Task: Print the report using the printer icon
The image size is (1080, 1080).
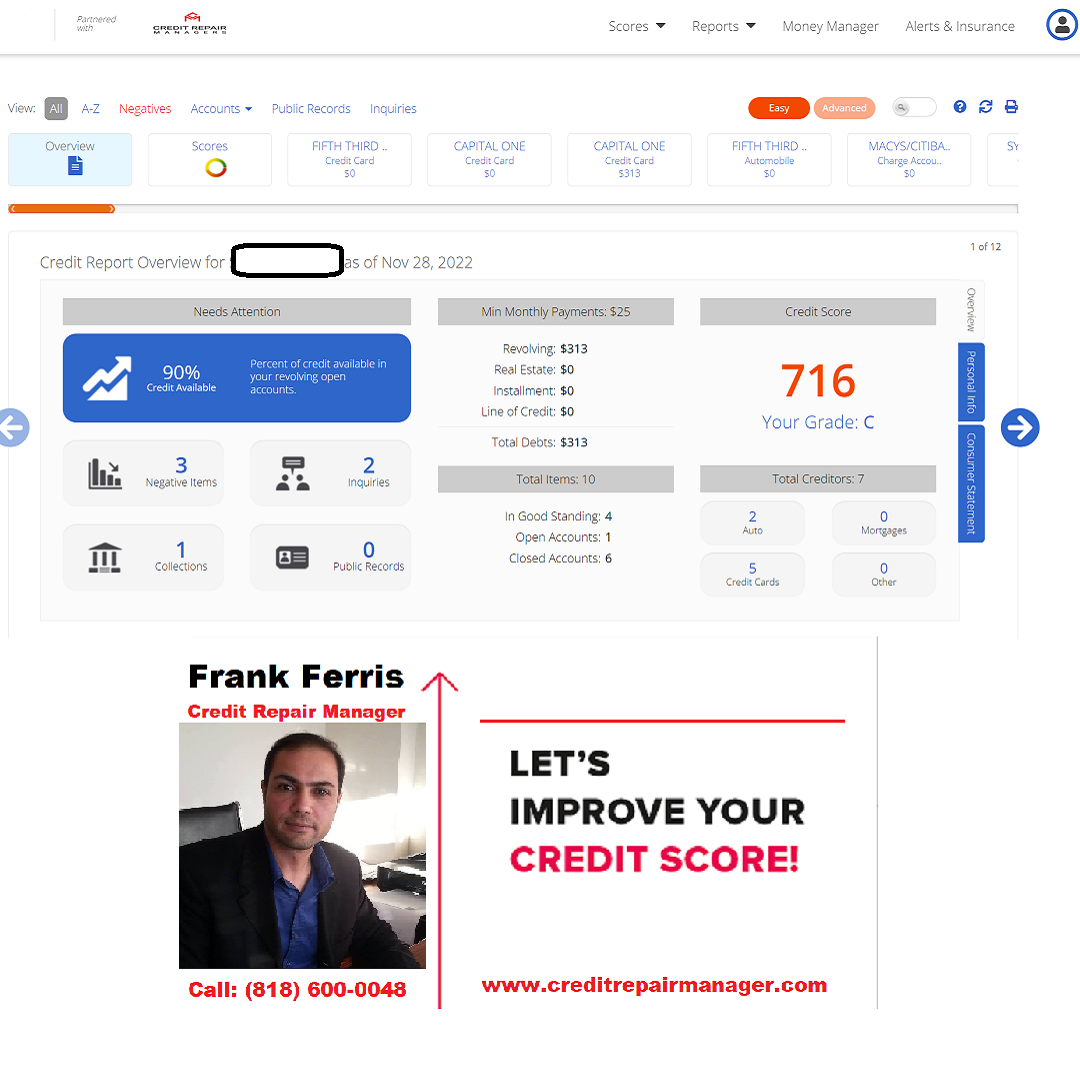Action: coord(1011,107)
